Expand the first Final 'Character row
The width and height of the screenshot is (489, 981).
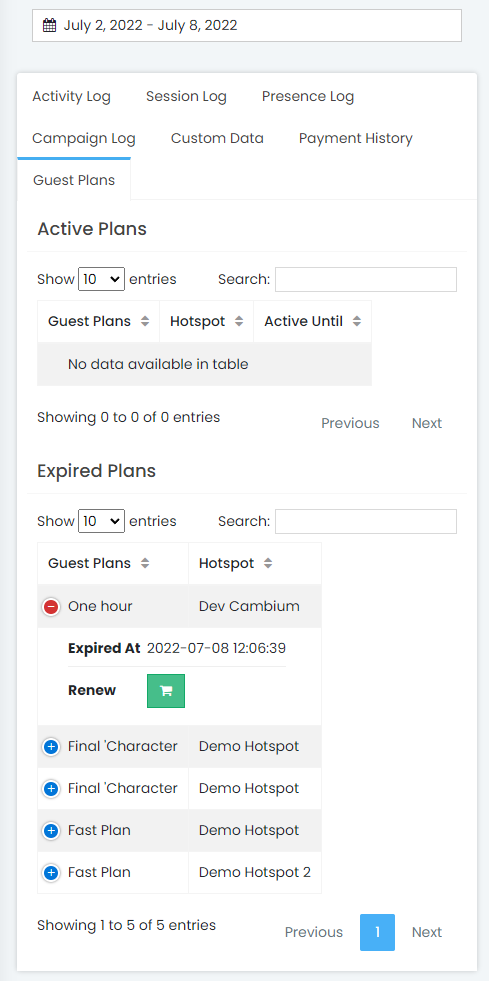click(x=51, y=746)
